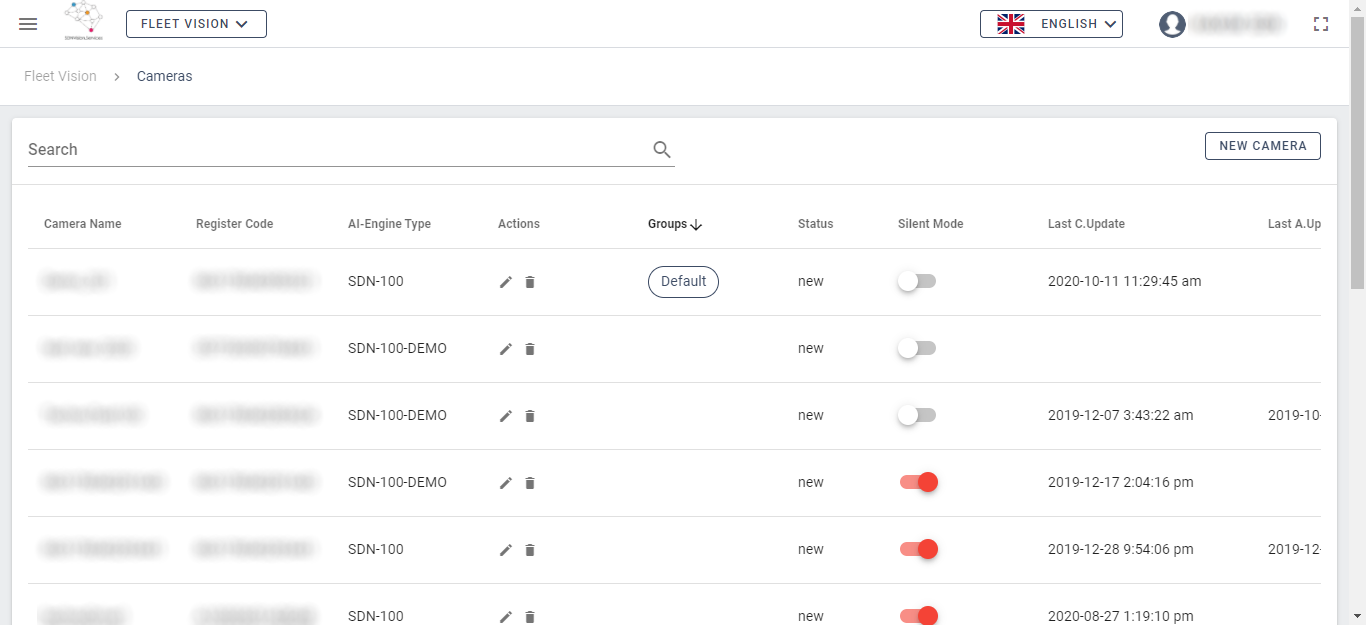Image resolution: width=1366 pixels, height=625 pixels.
Task: Click the company logo icon
Action: click(84, 21)
